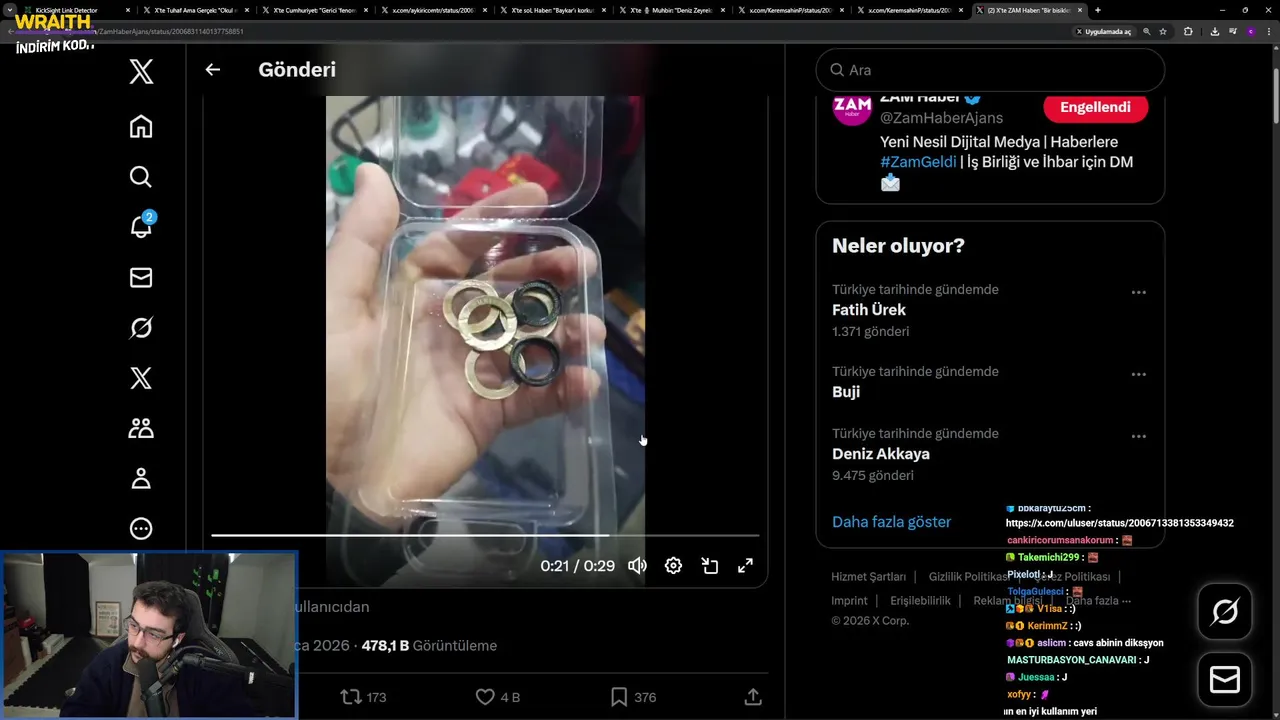Image resolution: width=1280 pixels, height=720 pixels.
Task: Open trending topic Buji
Action: click(x=846, y=392)
